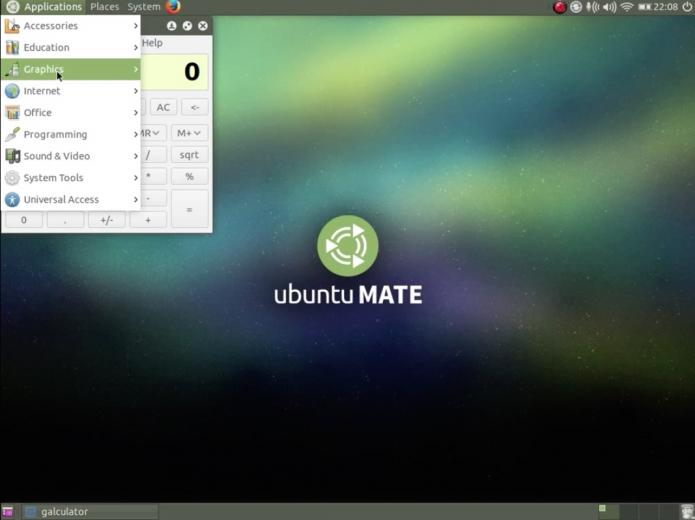Click the Office category icon
The height and width of the screenshot is (520, 695).
12,113
